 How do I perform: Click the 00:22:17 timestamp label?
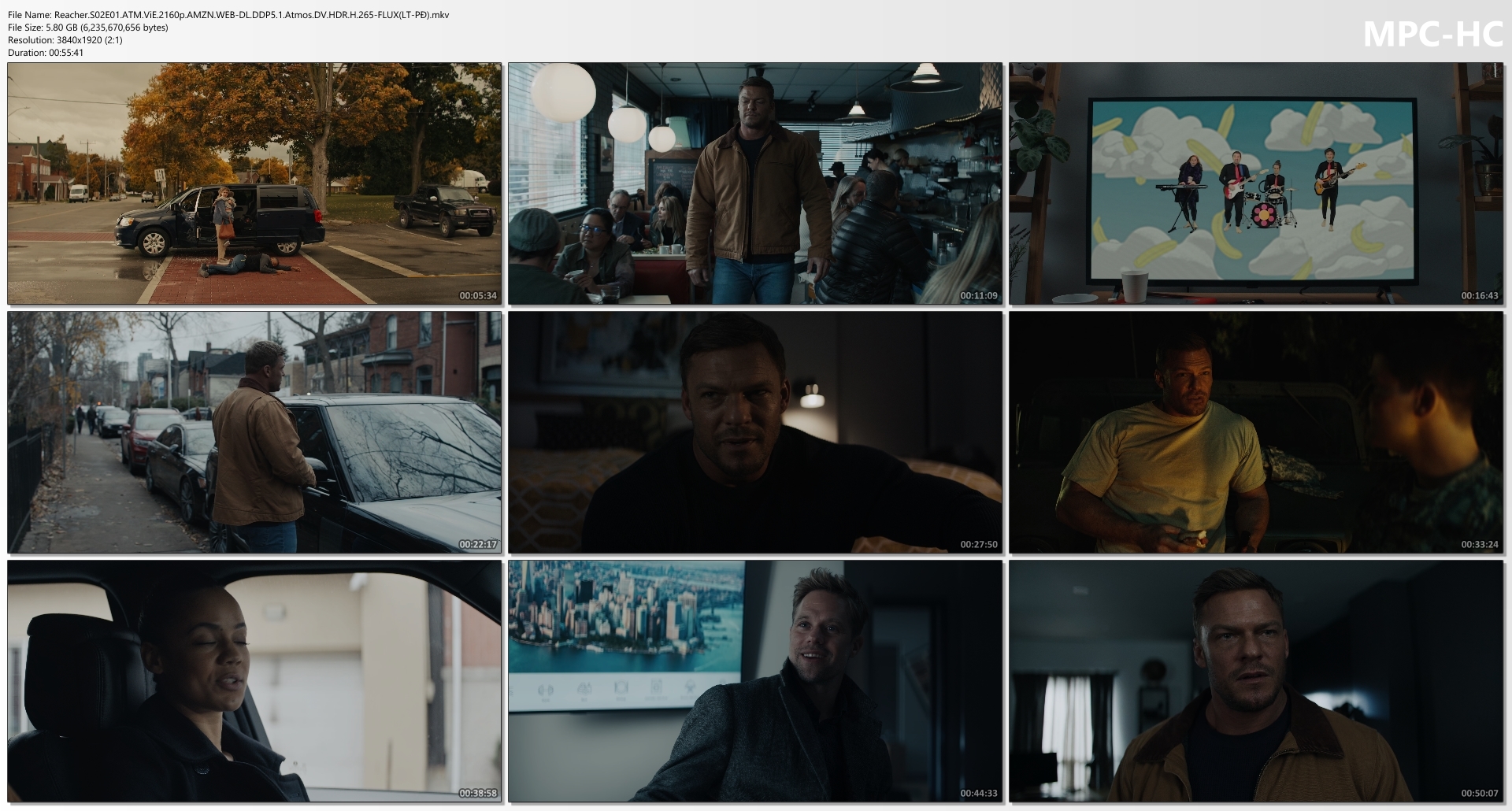(x=478, y=545)
